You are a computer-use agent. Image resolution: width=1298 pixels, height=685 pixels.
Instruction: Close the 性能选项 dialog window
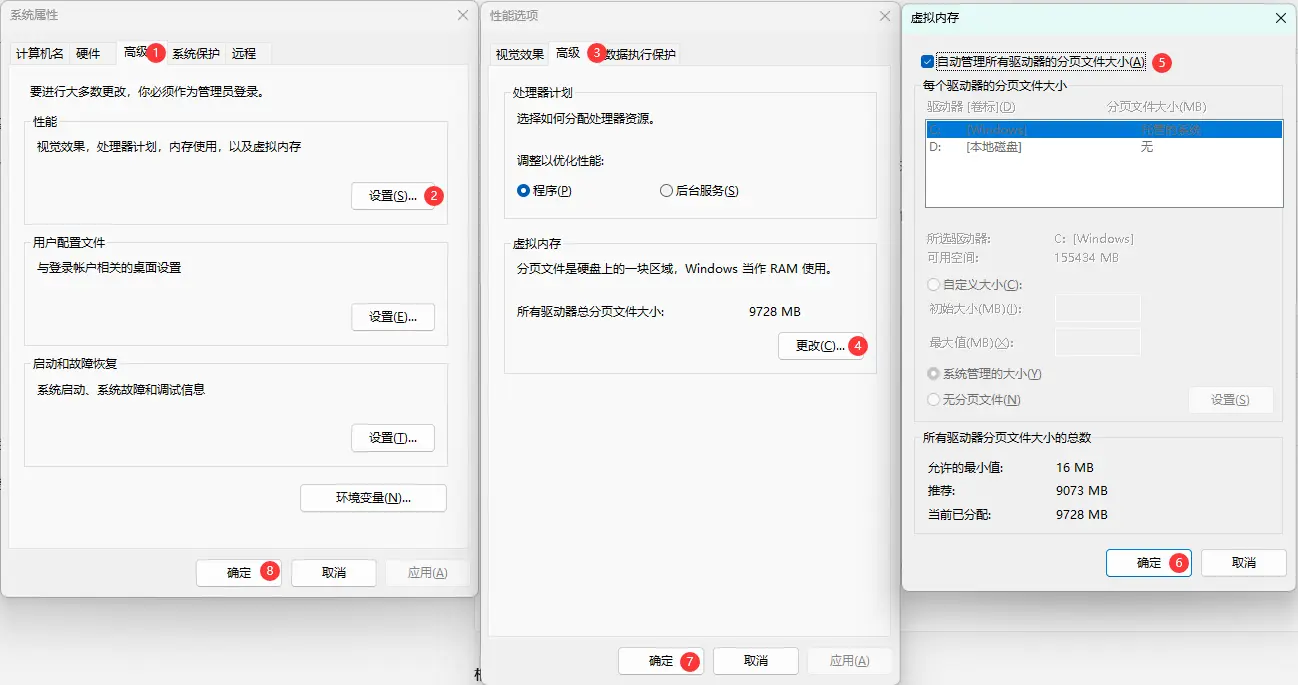point(884,16)
